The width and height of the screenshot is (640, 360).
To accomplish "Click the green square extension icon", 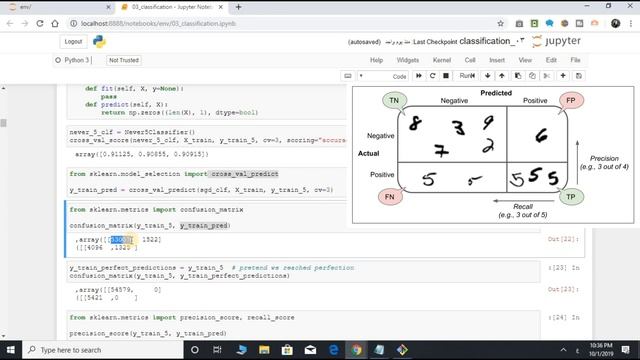I will tap(534, 24).
